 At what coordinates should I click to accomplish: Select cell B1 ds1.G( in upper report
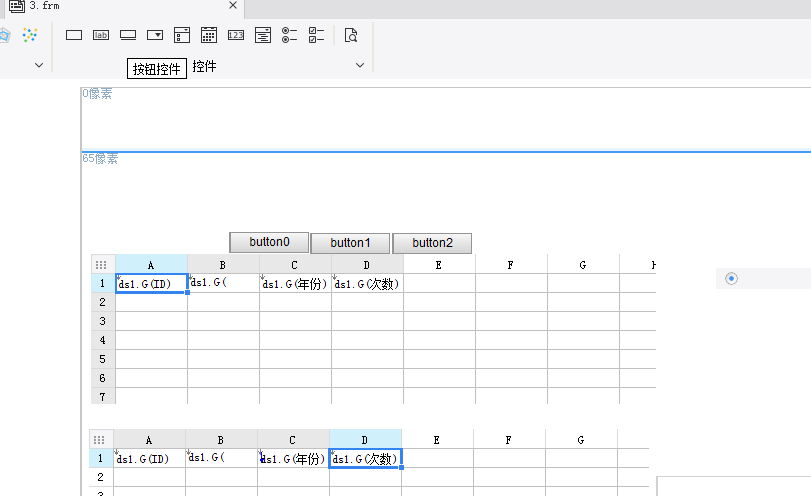pyautogui.click(x=223, y=283)
